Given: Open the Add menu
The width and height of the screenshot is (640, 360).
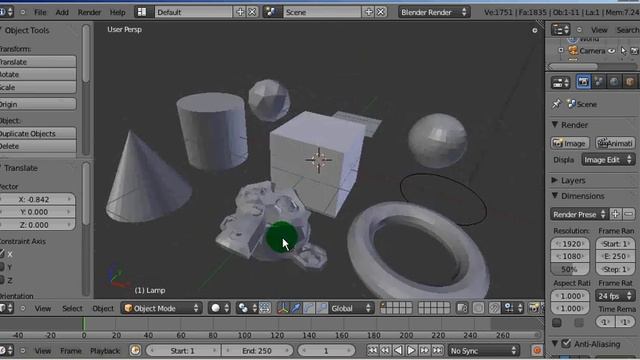Looking at the screenshot, I should pos(62,12).
